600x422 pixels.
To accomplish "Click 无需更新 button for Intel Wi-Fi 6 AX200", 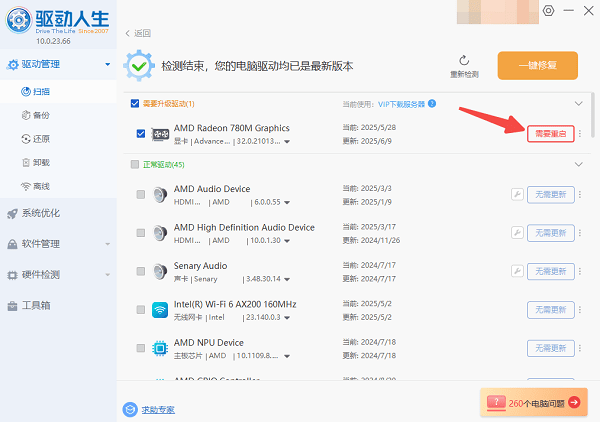I will point(551,310).
